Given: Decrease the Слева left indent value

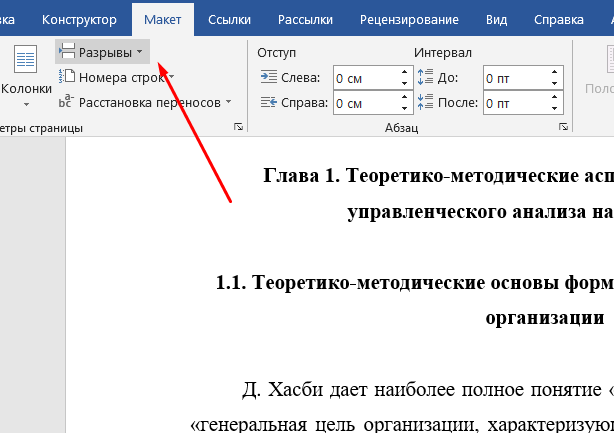Looking at the screenshot, I should (x=405, y=83).
